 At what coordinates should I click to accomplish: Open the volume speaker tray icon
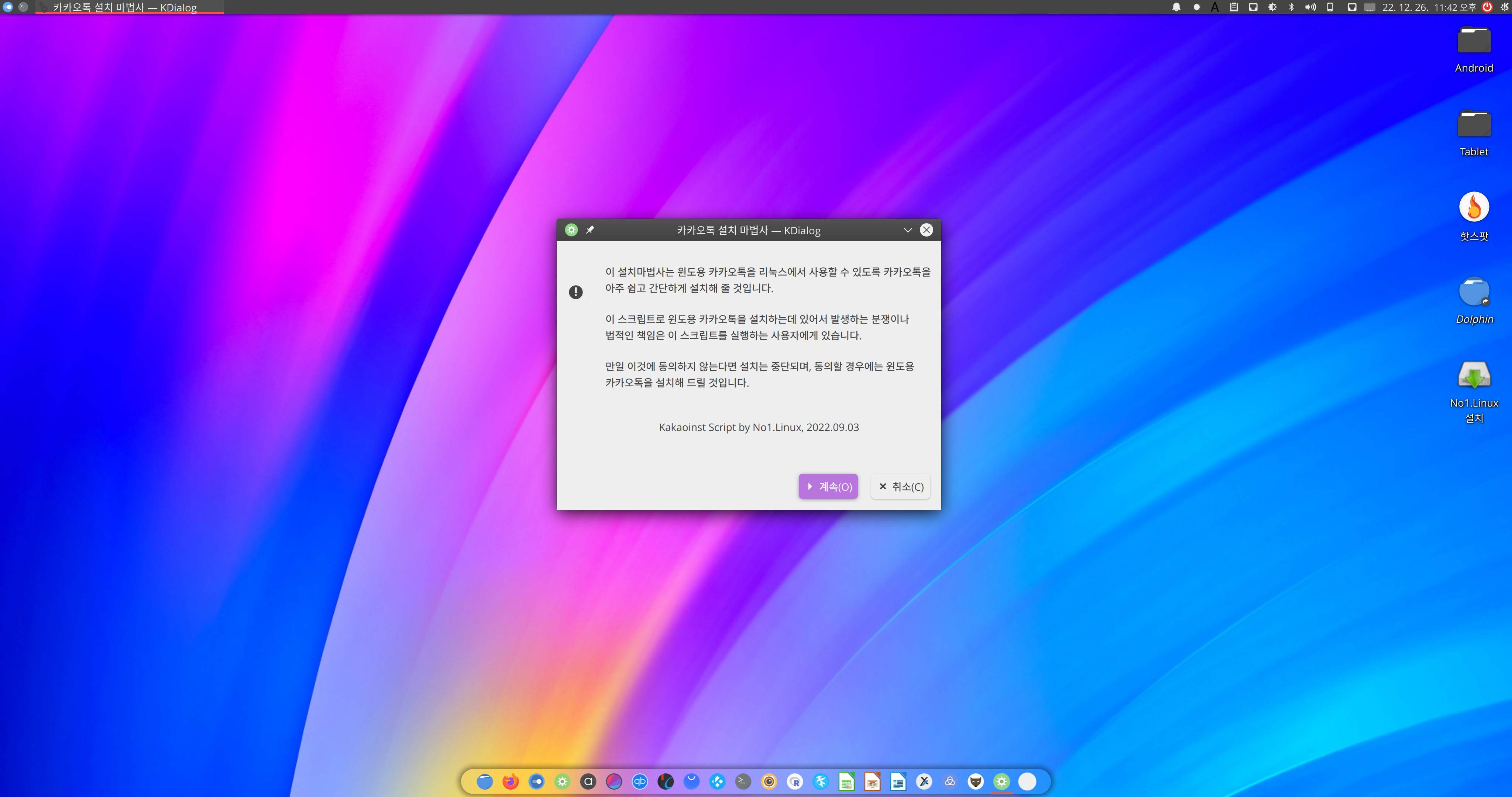(x=1311, y=7)
